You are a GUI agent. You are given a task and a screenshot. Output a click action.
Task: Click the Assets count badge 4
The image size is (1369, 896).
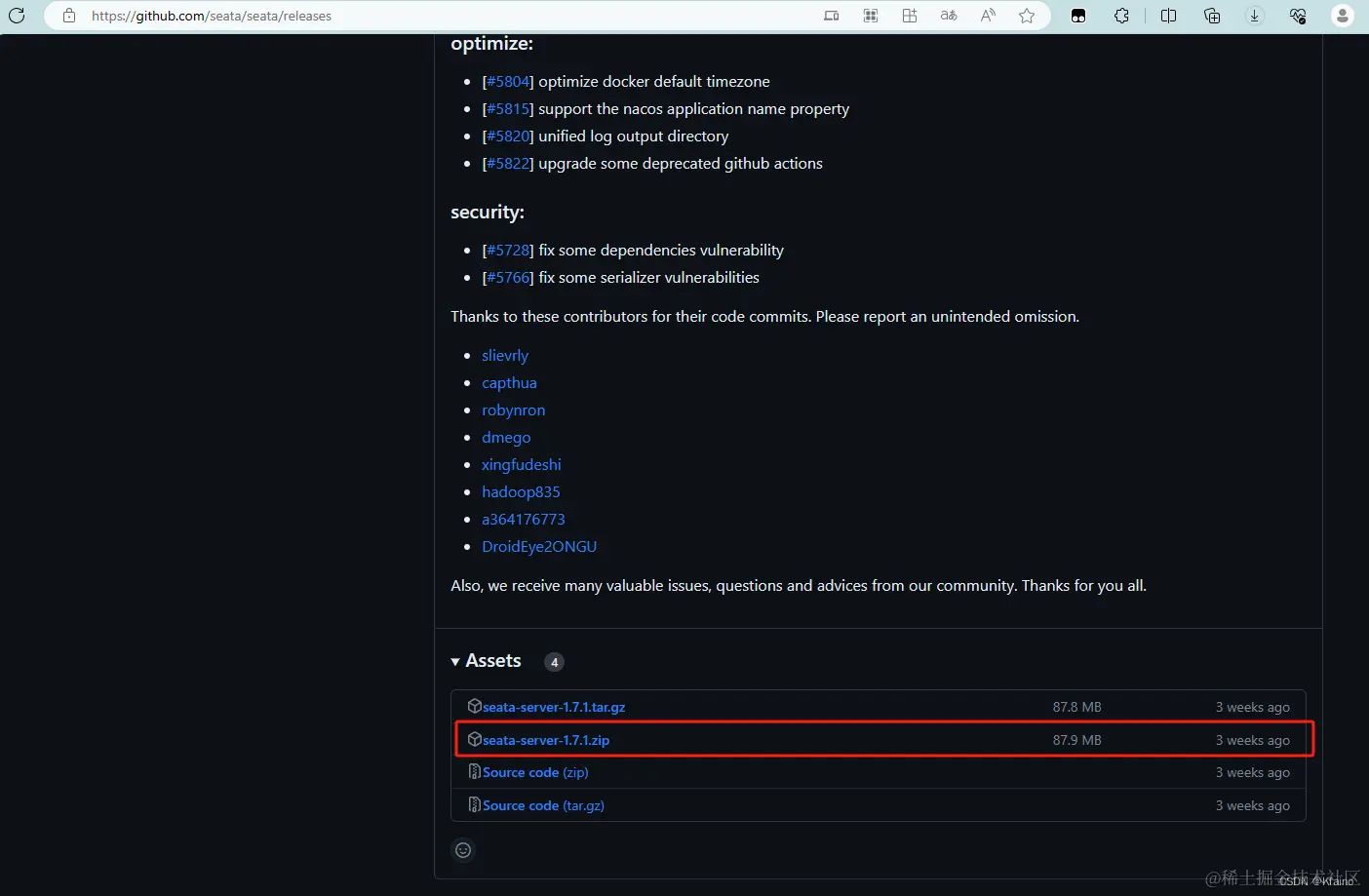[554, 662]
